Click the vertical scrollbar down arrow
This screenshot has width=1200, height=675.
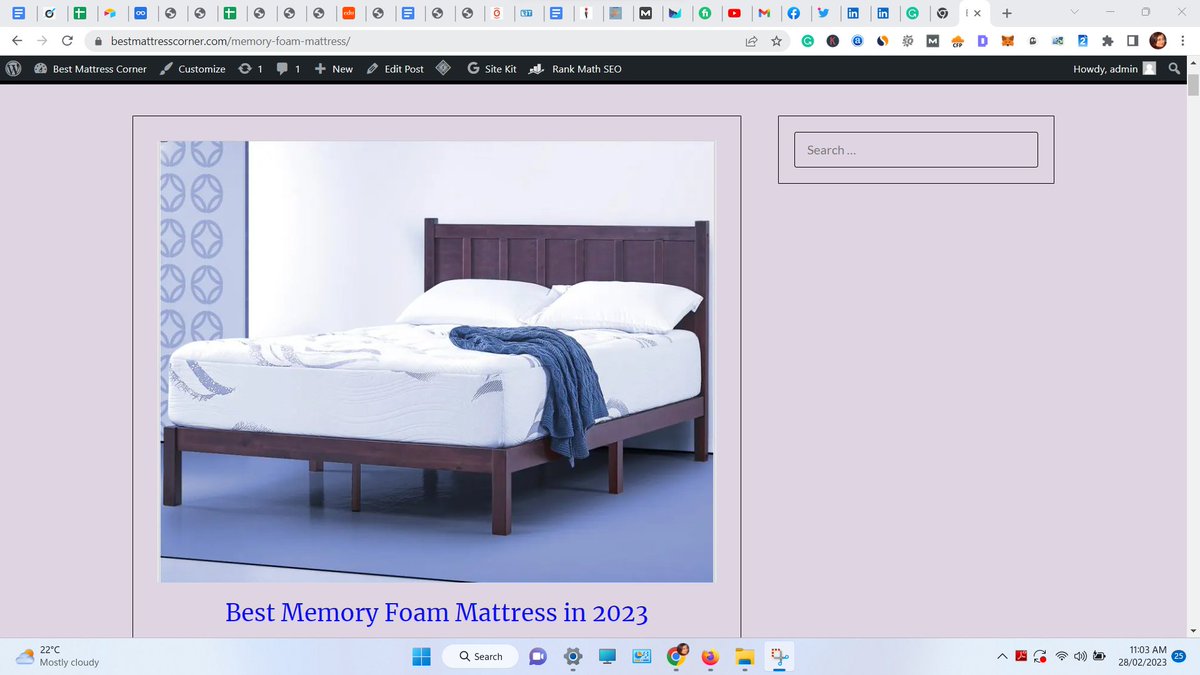tap(1193, 630)
